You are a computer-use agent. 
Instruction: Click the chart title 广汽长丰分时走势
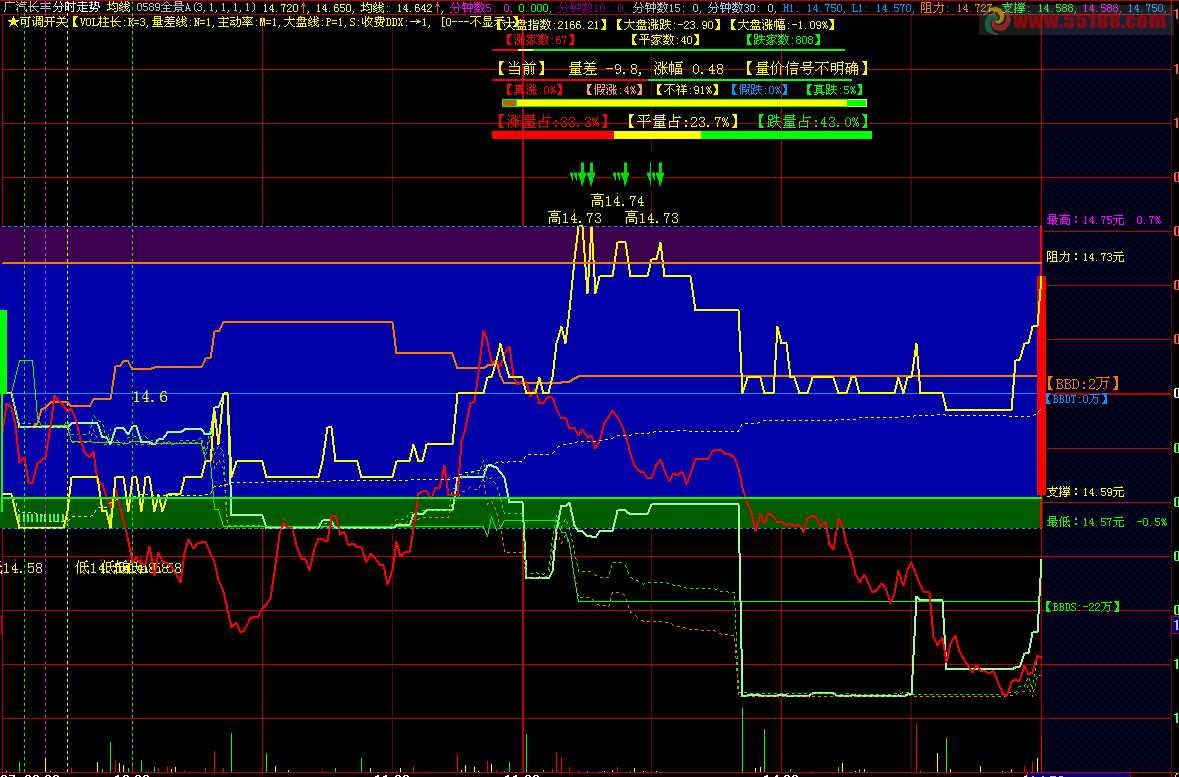[x=52, y=7]
